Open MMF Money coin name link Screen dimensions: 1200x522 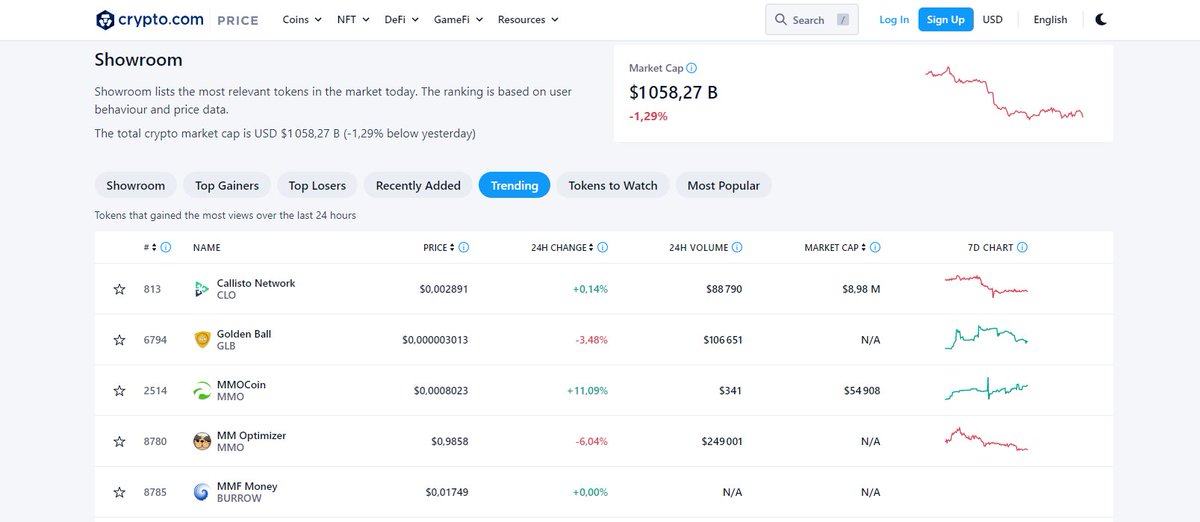(247, 487)
